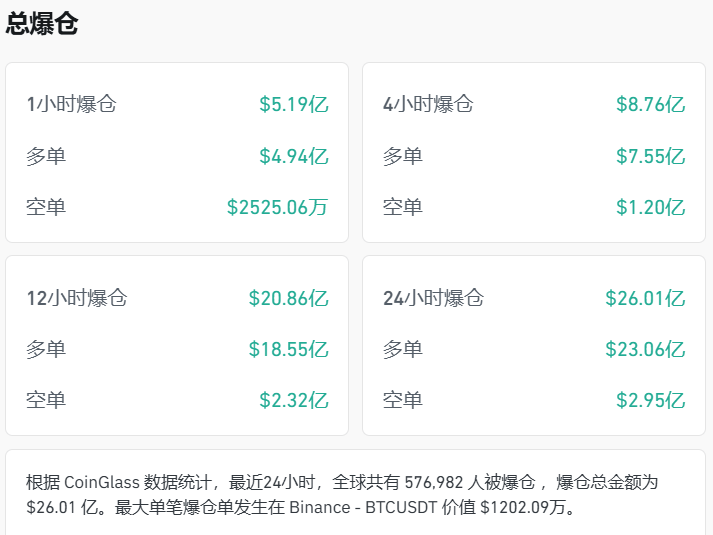This screenshot has width=713, height=535.
Task: Click the 多单 label in 1-hour card
Action: (x=46, y=156)
